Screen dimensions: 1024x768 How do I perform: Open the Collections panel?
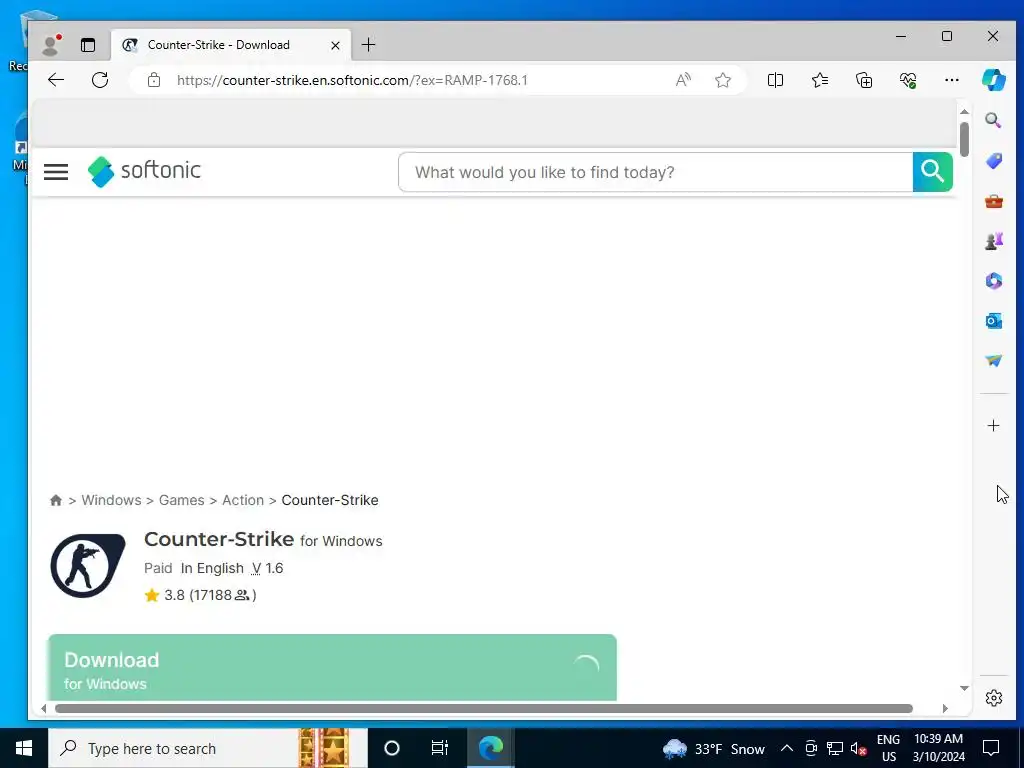tap(864, 80)
